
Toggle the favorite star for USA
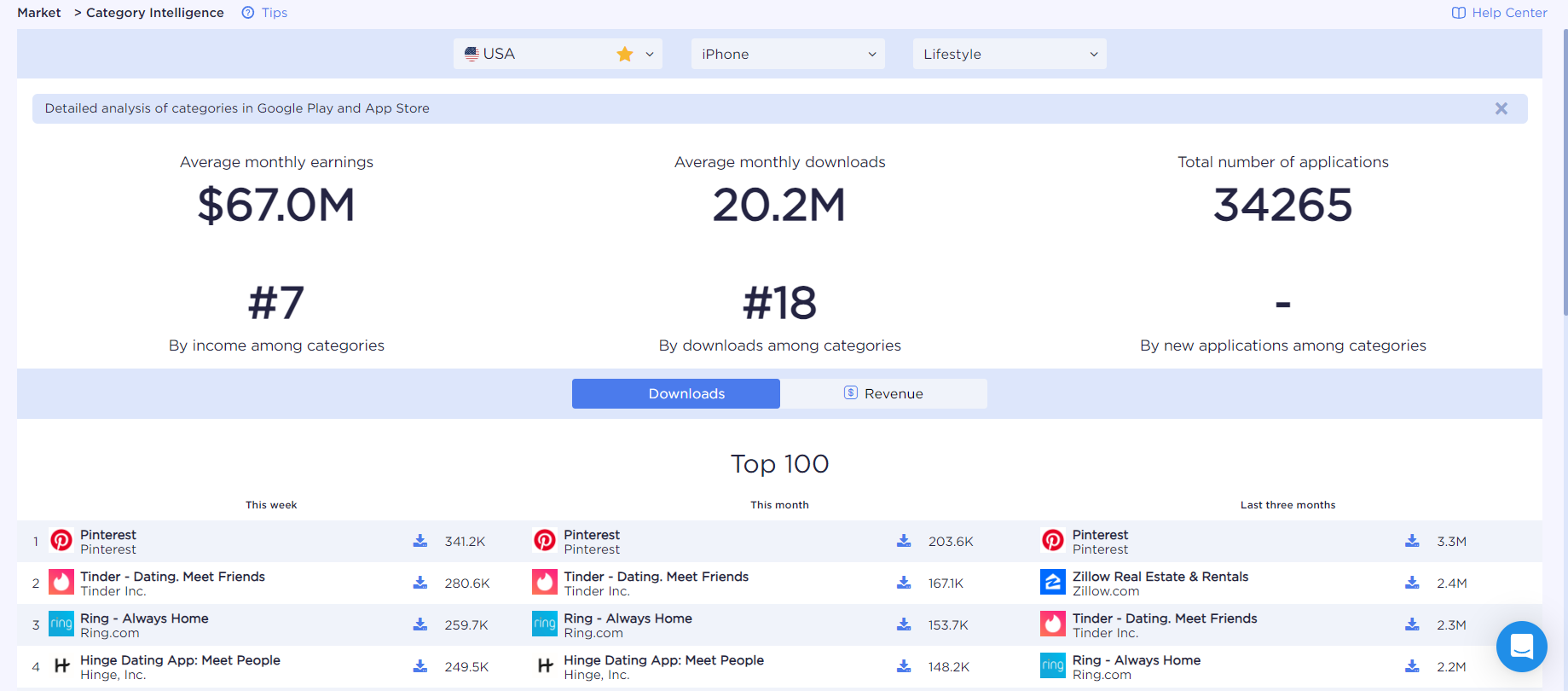pyautogui.click(x=625, y=54)
